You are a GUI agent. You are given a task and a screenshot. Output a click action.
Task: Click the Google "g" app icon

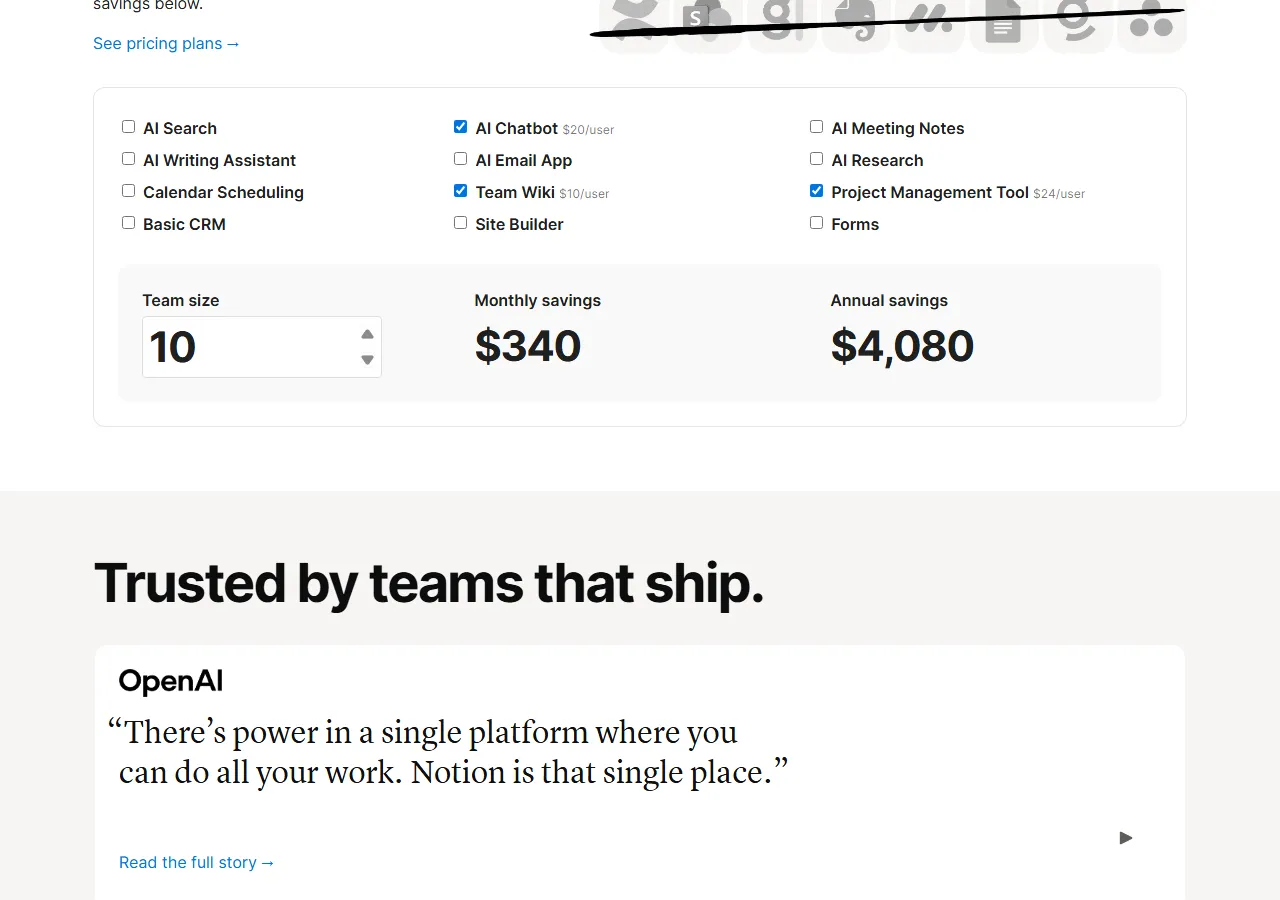click(782, 20)
